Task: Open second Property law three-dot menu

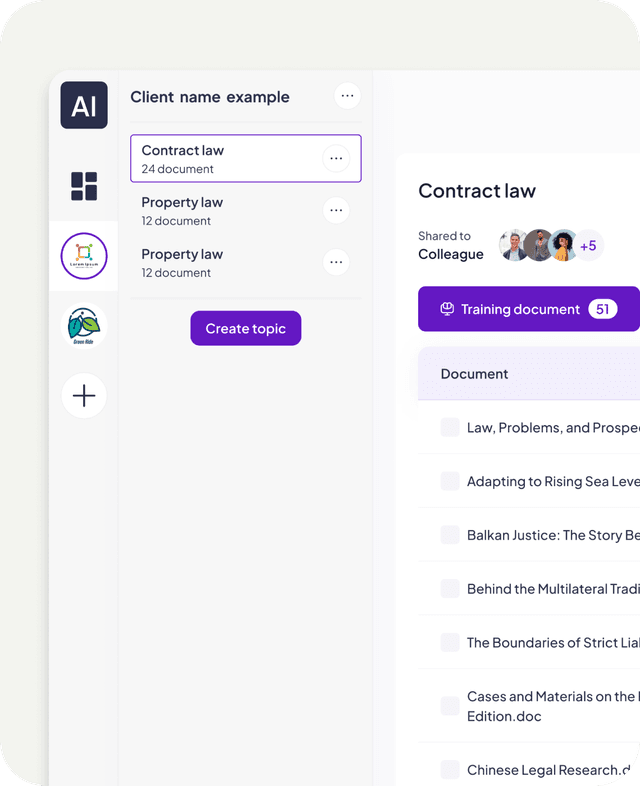Action: pyautogui.click(x=336, y=262)
